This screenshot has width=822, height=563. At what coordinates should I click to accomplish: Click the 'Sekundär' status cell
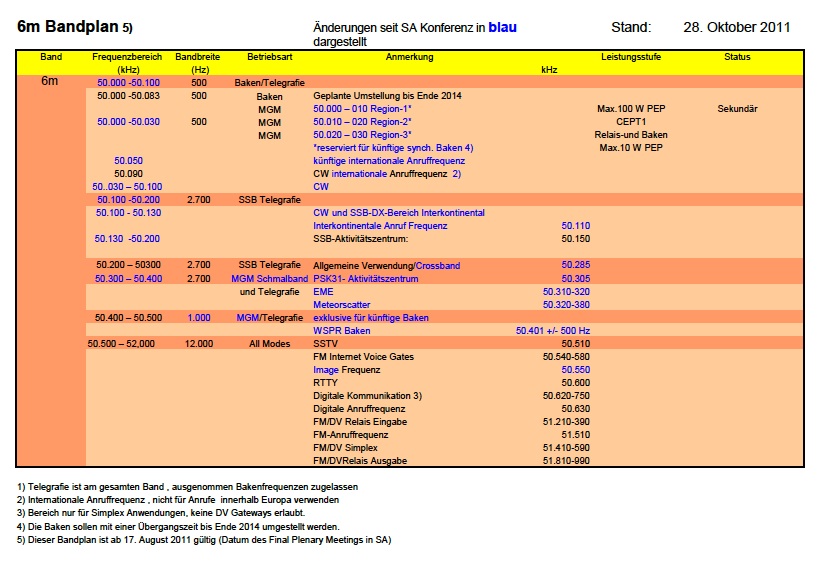coord(737,109)
